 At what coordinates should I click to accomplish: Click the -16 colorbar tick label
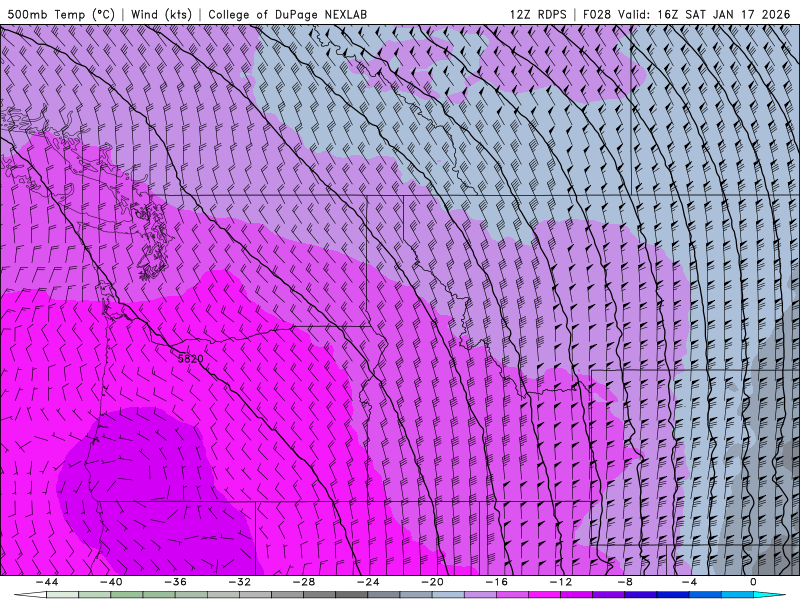(496, 582)
